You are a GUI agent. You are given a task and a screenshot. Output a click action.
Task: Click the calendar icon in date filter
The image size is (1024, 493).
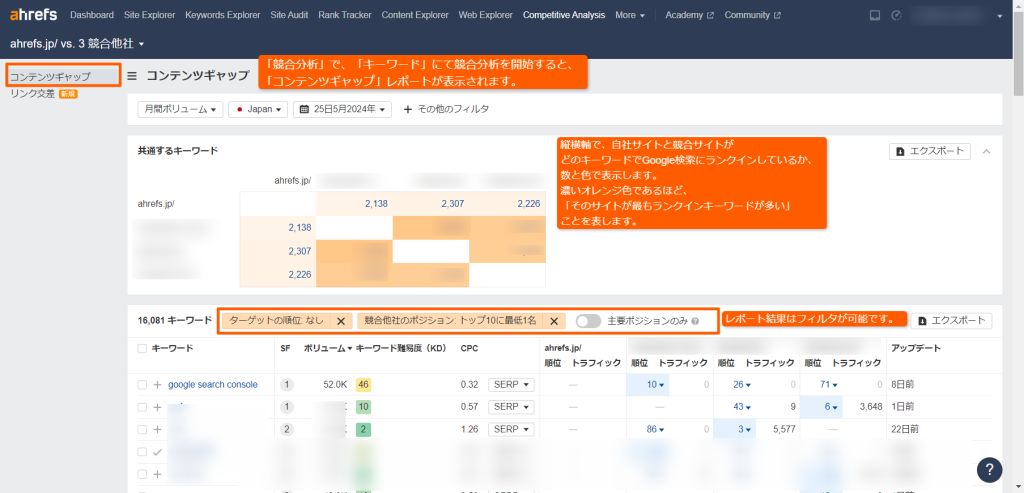pos(304,109)
